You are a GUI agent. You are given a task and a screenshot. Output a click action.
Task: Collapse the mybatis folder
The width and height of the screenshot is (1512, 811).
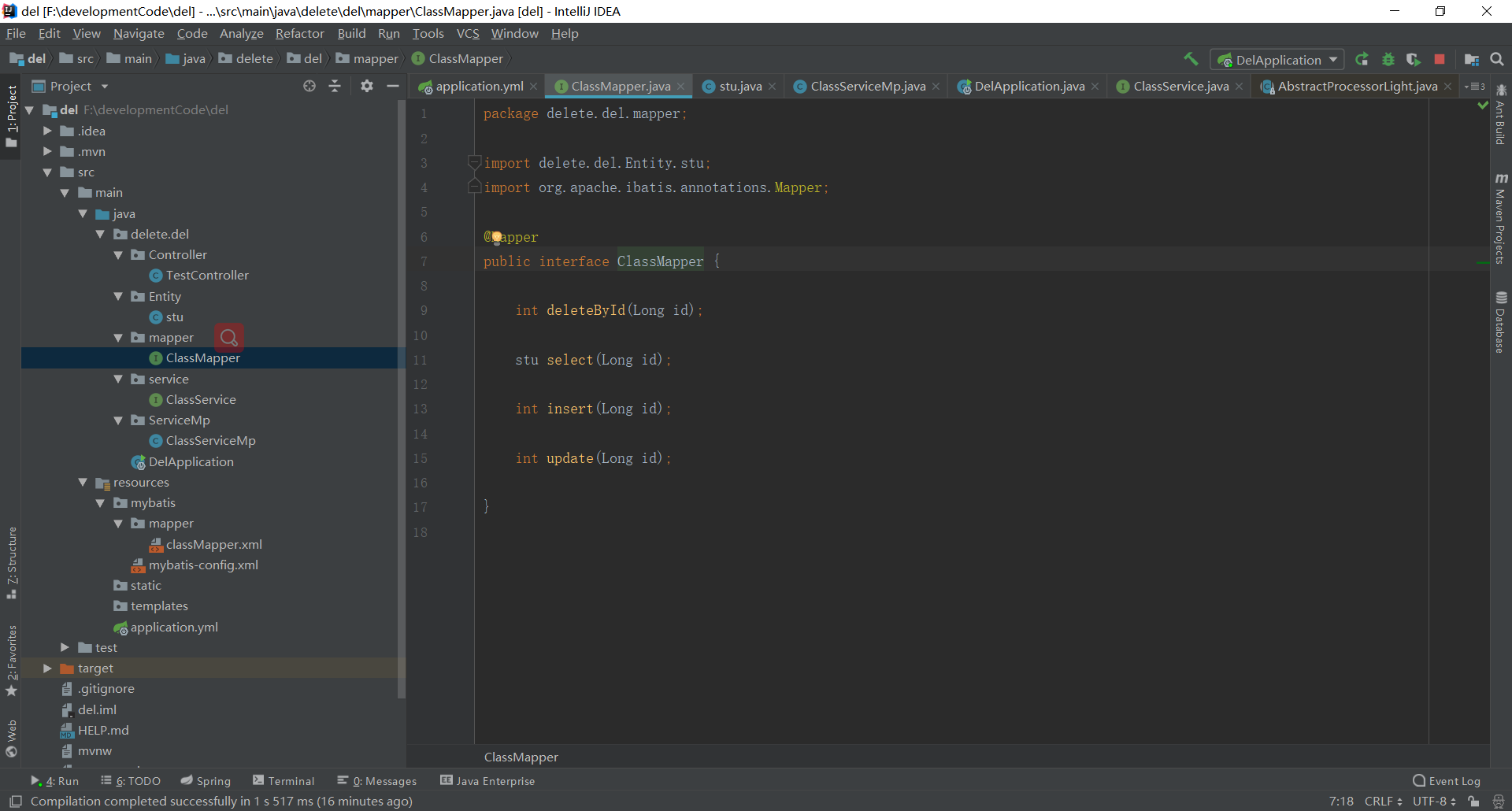tap(100, 502)
